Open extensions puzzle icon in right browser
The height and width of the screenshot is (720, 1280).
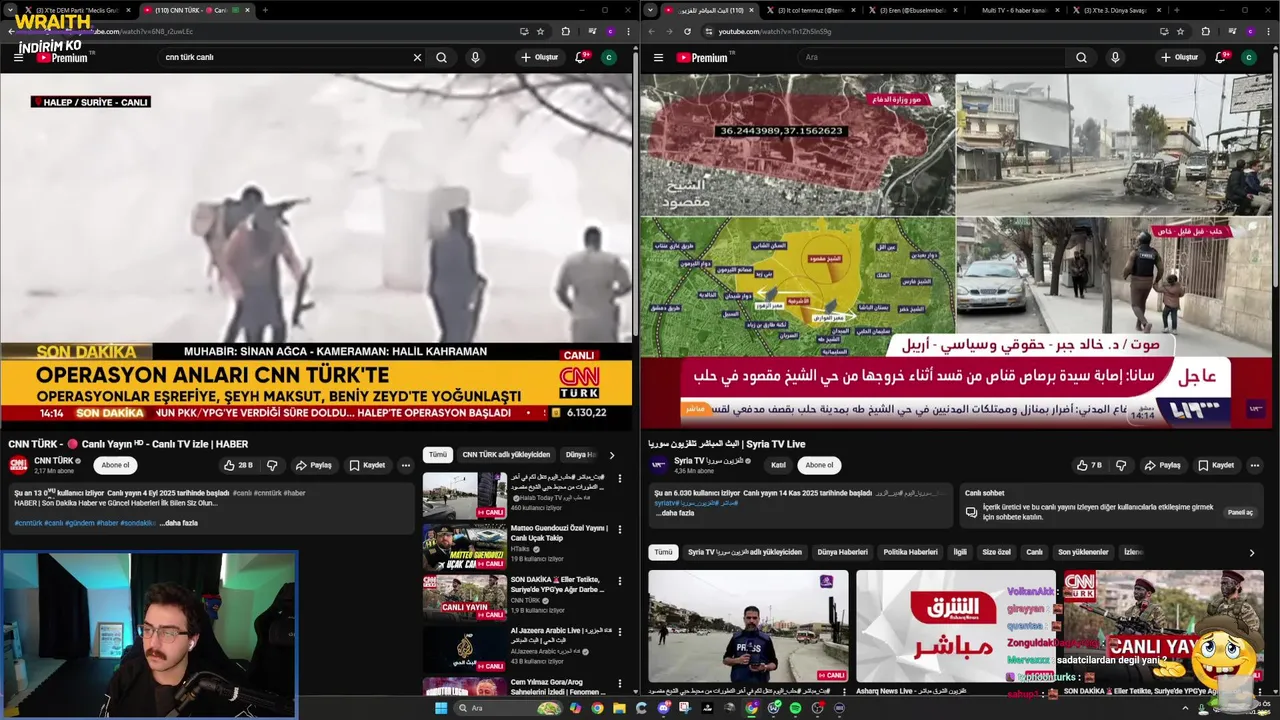[x=1205, y=31]
